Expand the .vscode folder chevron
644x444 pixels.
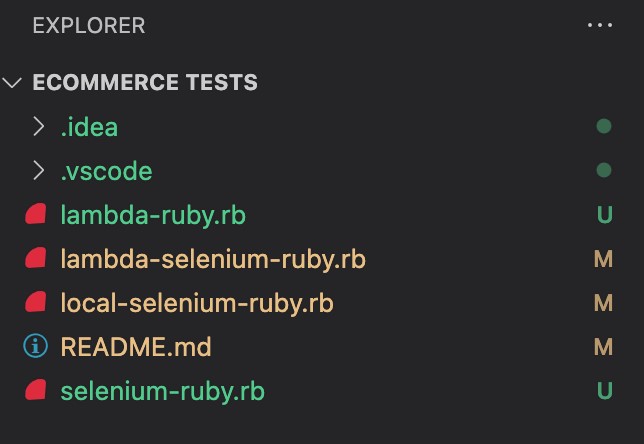[38, 171]
